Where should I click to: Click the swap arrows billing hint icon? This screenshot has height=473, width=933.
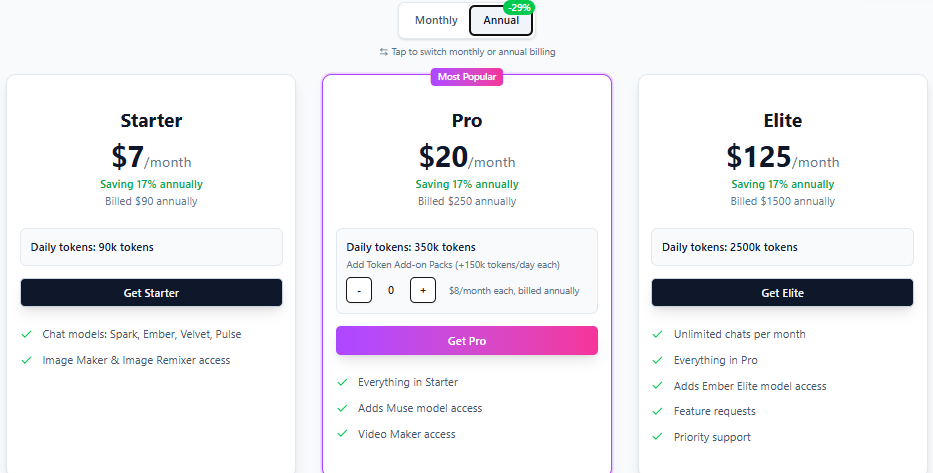pyautogui.click(x=384, y=52)
